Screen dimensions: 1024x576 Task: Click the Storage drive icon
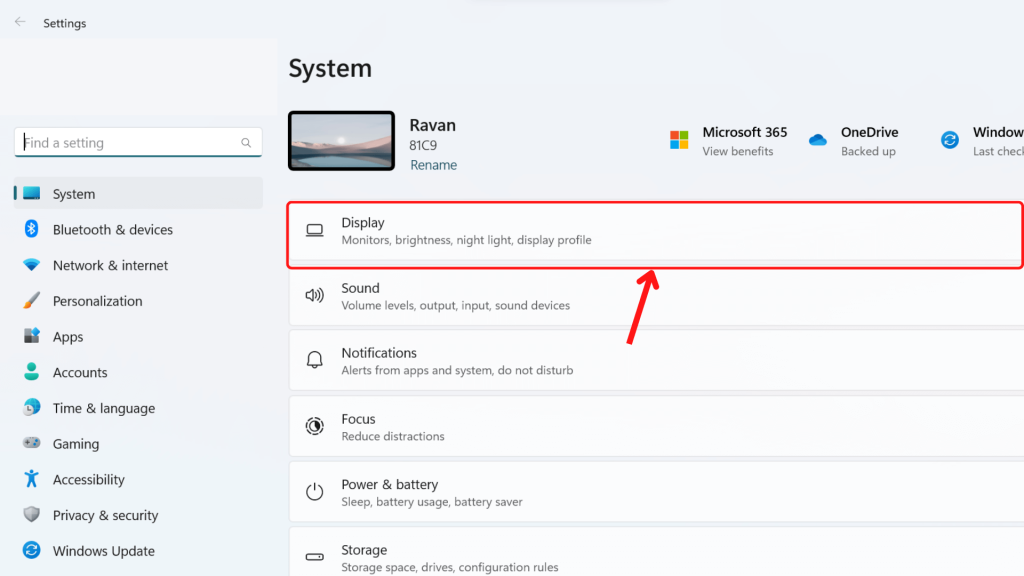(315, 557)
